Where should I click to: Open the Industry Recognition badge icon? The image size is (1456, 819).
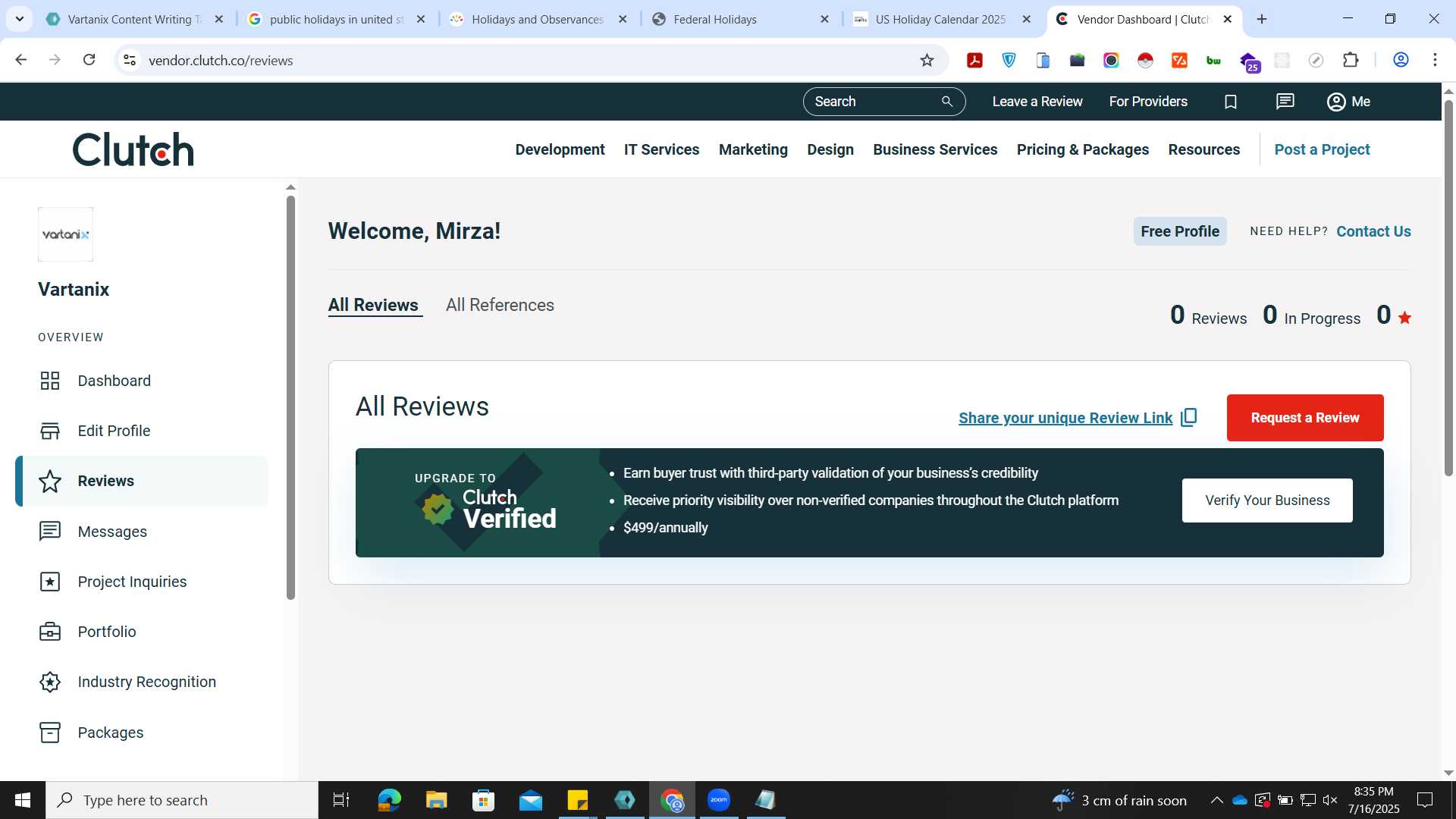(x=50, y=682)
